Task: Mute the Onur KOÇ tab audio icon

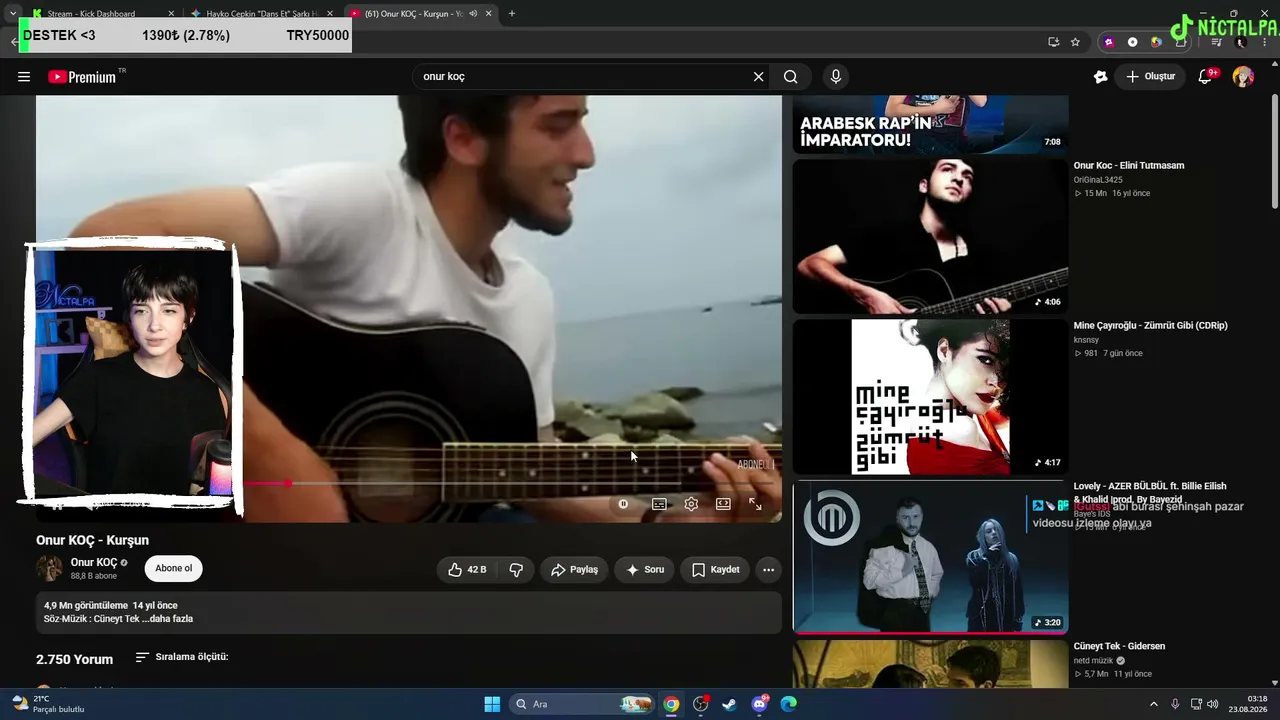Action: [474, 14]
